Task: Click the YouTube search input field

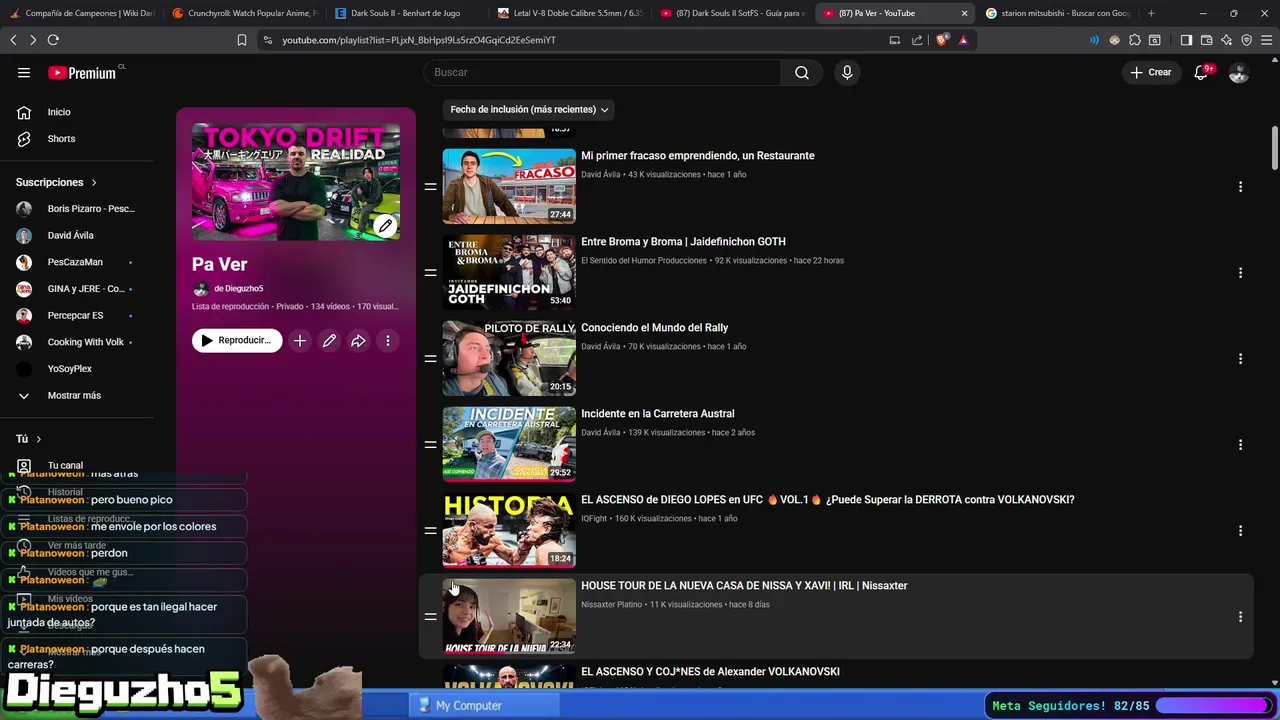Action: (602, 72)
